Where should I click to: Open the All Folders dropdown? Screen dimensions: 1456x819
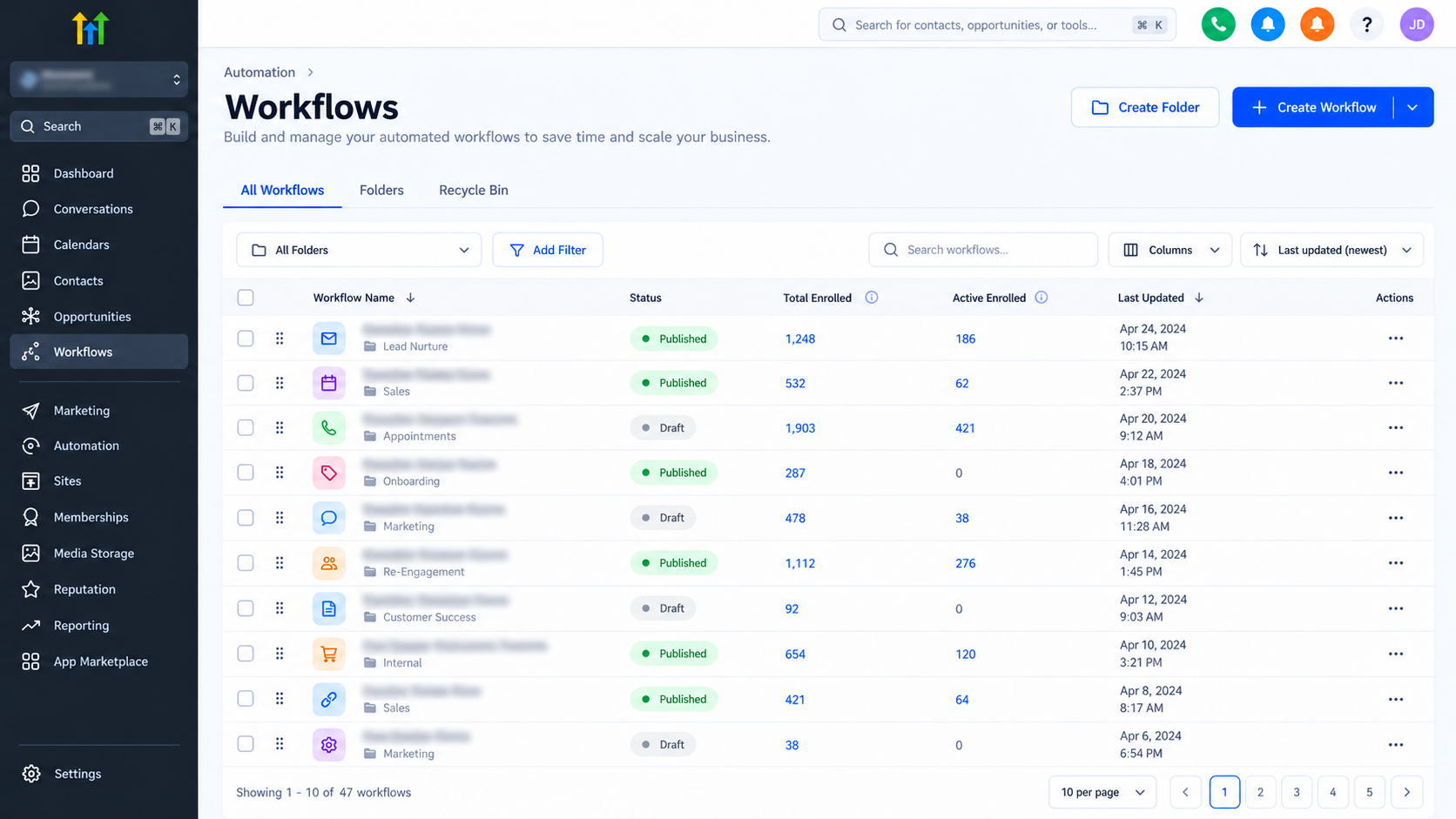coord(359,250)
